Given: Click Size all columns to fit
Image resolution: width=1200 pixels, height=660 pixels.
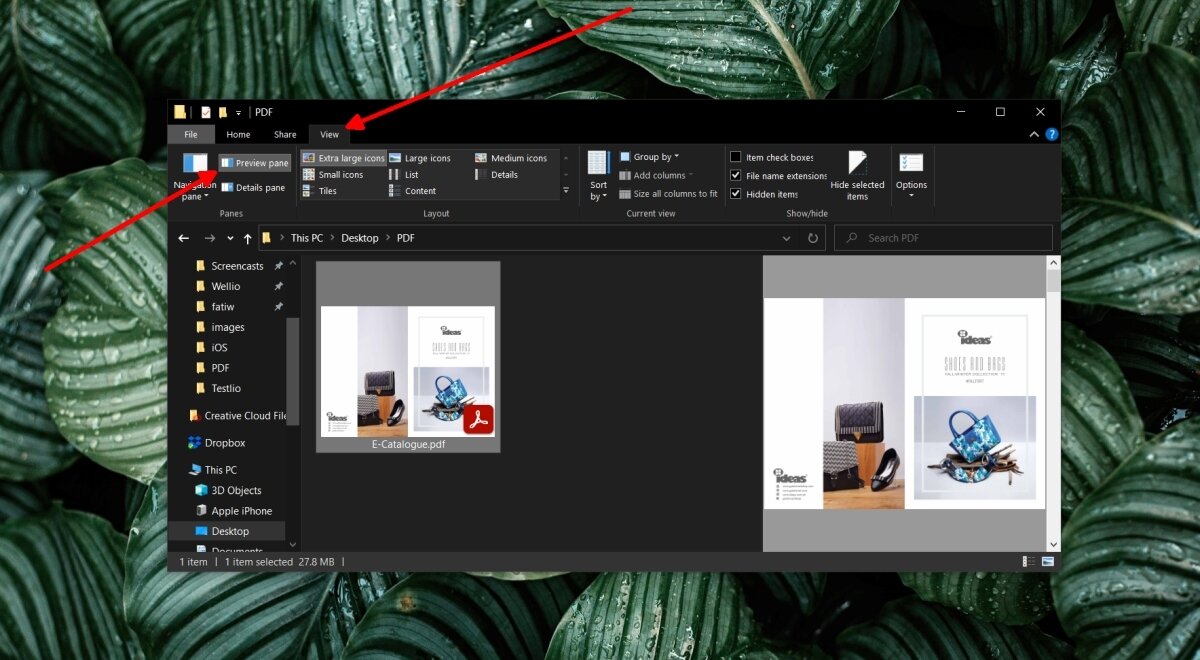Looking at the screenshot, I should [x=667, y=194].
